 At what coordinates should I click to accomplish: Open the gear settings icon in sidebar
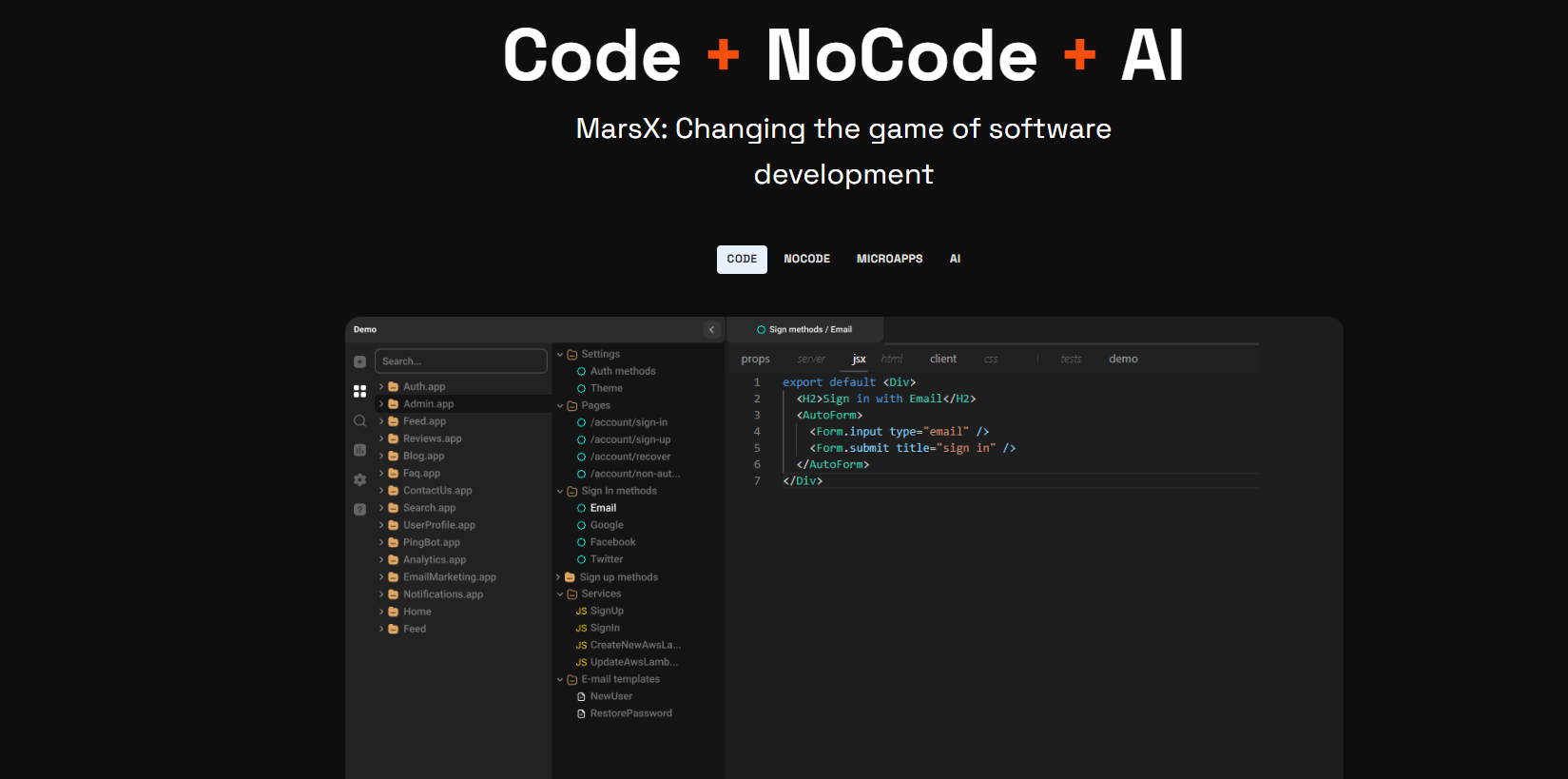[359, 479]
